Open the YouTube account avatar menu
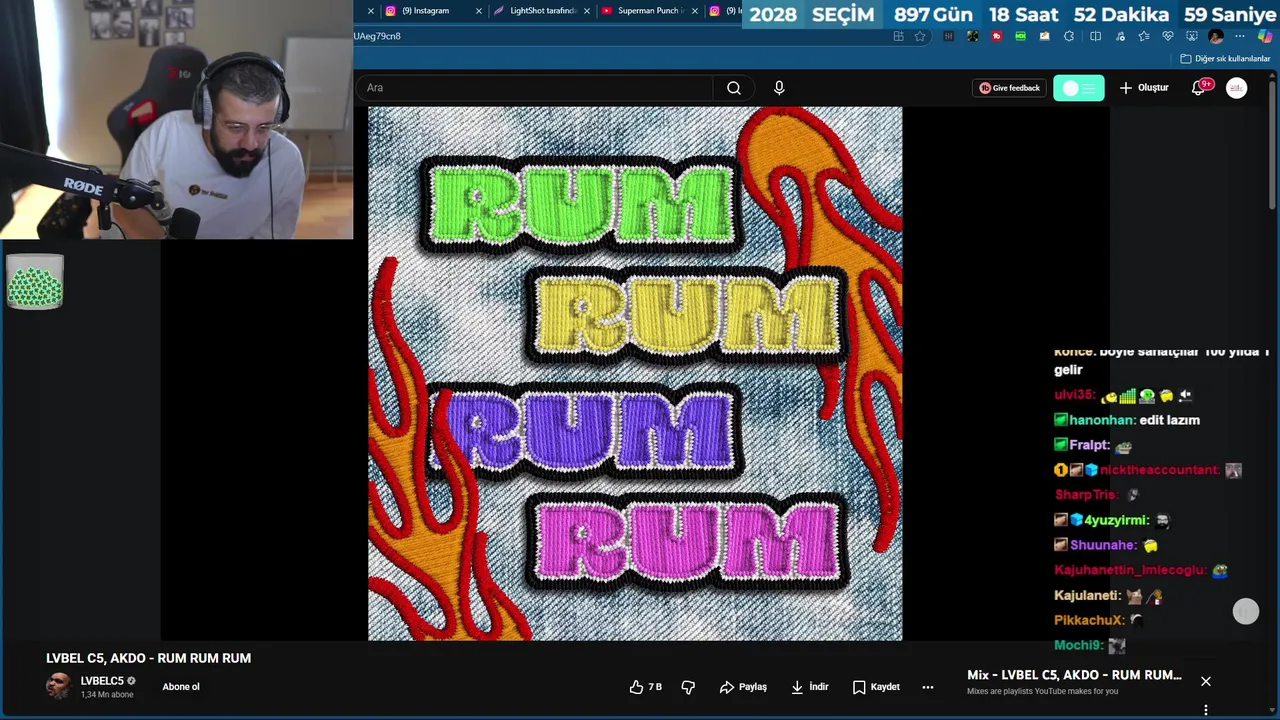The image size is (1280, 720). click(1237, 88)
